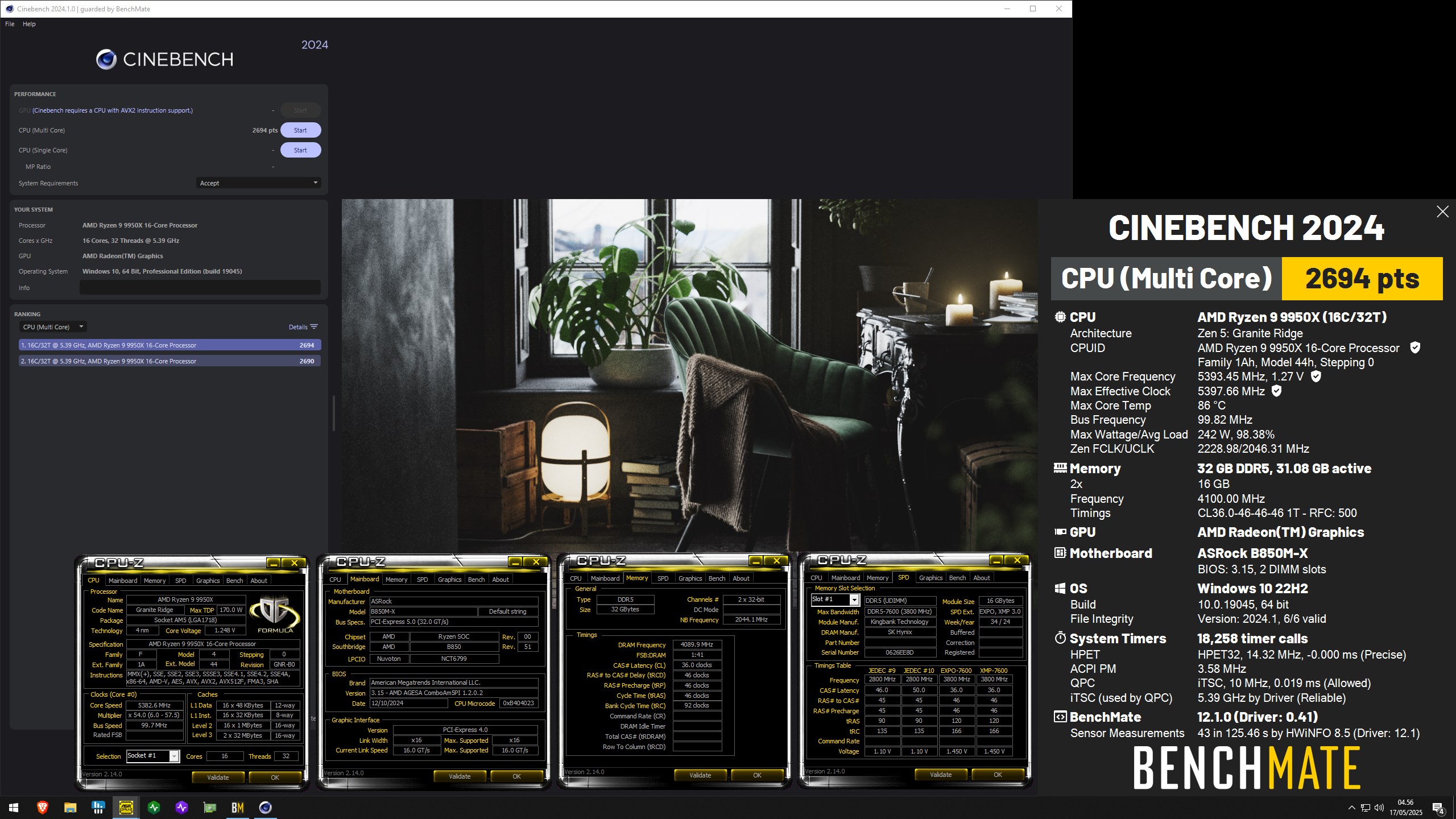Viewport: 1456px width, 819px height.
Task: Click the OC Formula logo in CPU-Z
Action: [275, 614]
